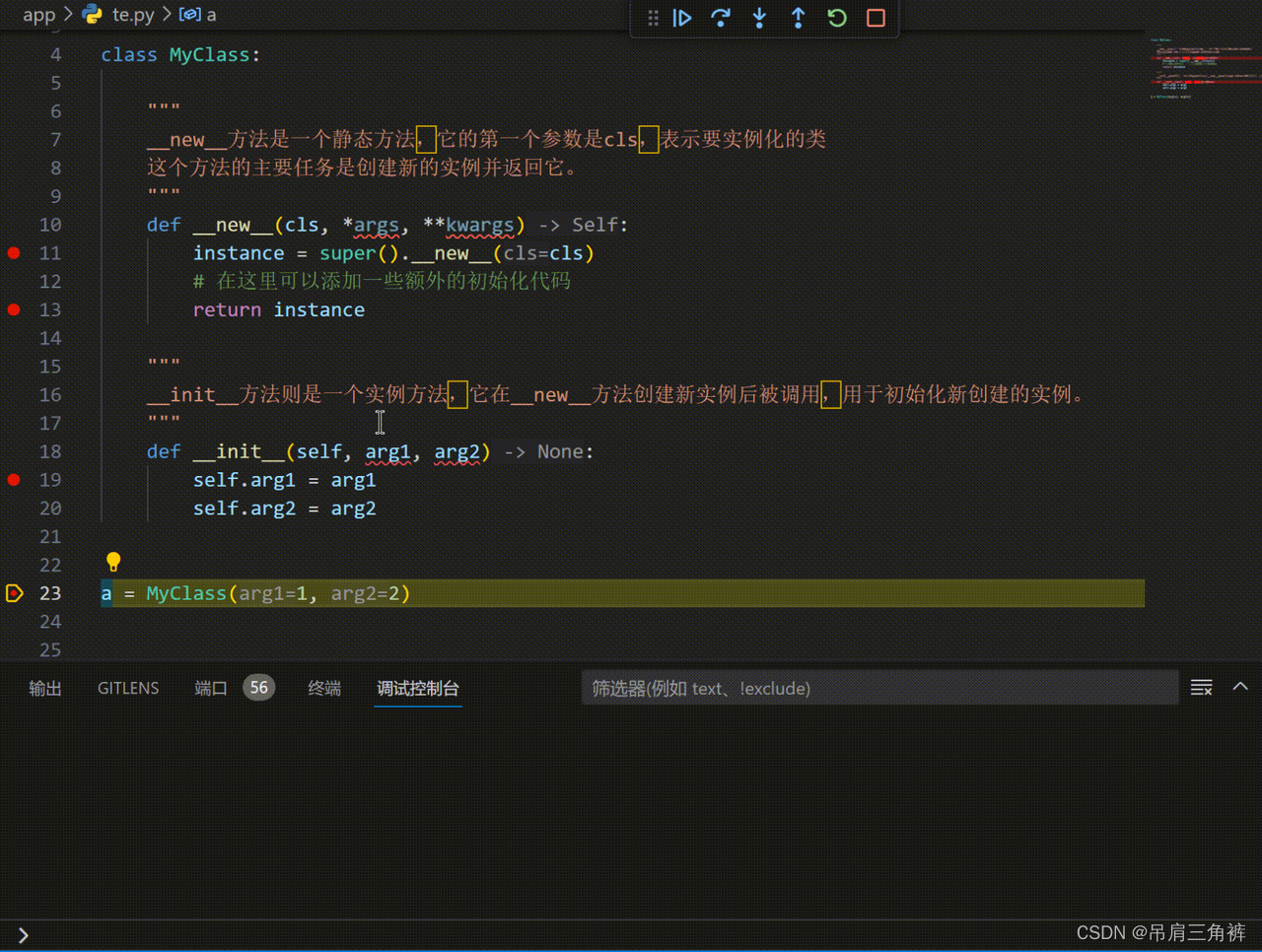Click the -> None return annotation
1262x952 pixels.
(543, 452)
